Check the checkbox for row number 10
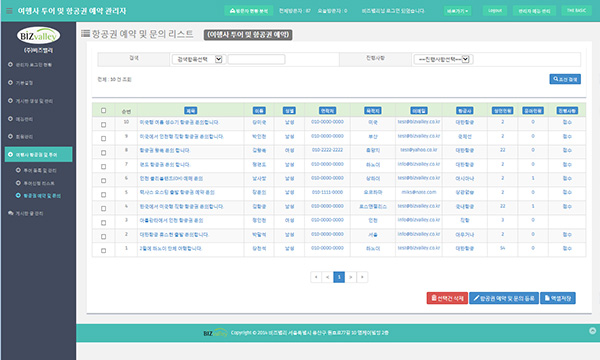The height and width of the screenshot is (360, 600). [103, 125]
